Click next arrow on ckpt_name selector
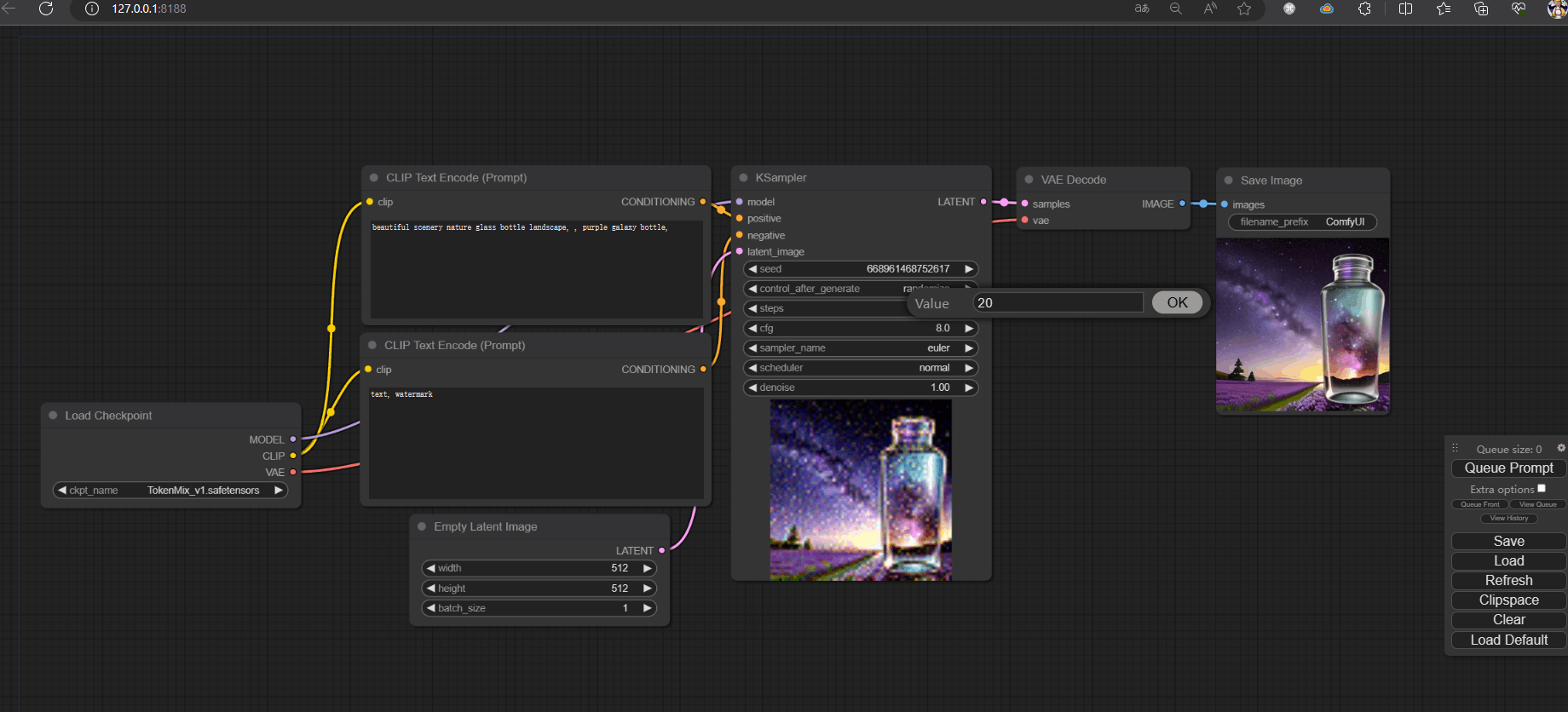 coord(278,491)
